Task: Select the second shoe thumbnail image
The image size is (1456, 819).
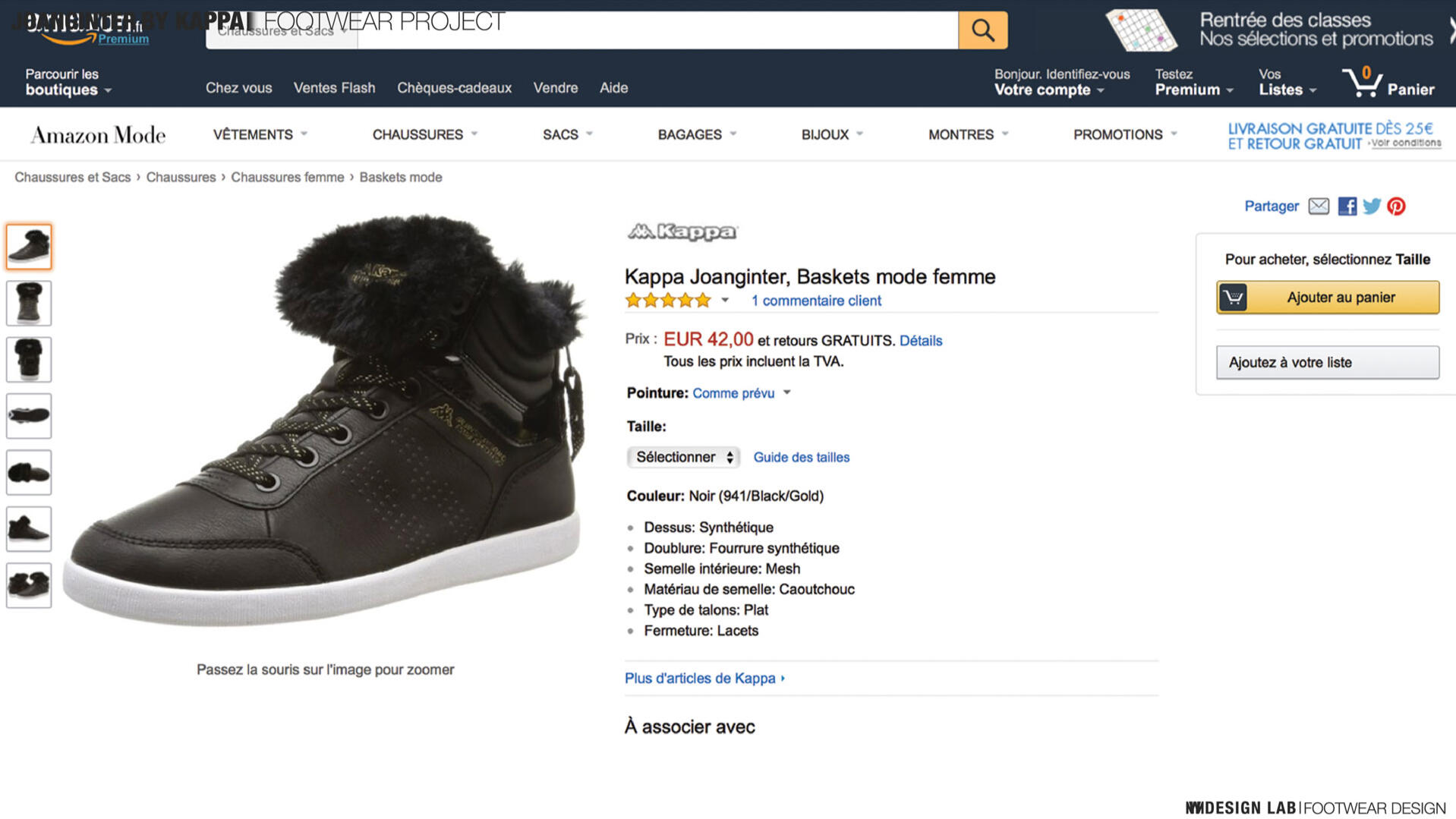Action: click(x=29, y=303)
